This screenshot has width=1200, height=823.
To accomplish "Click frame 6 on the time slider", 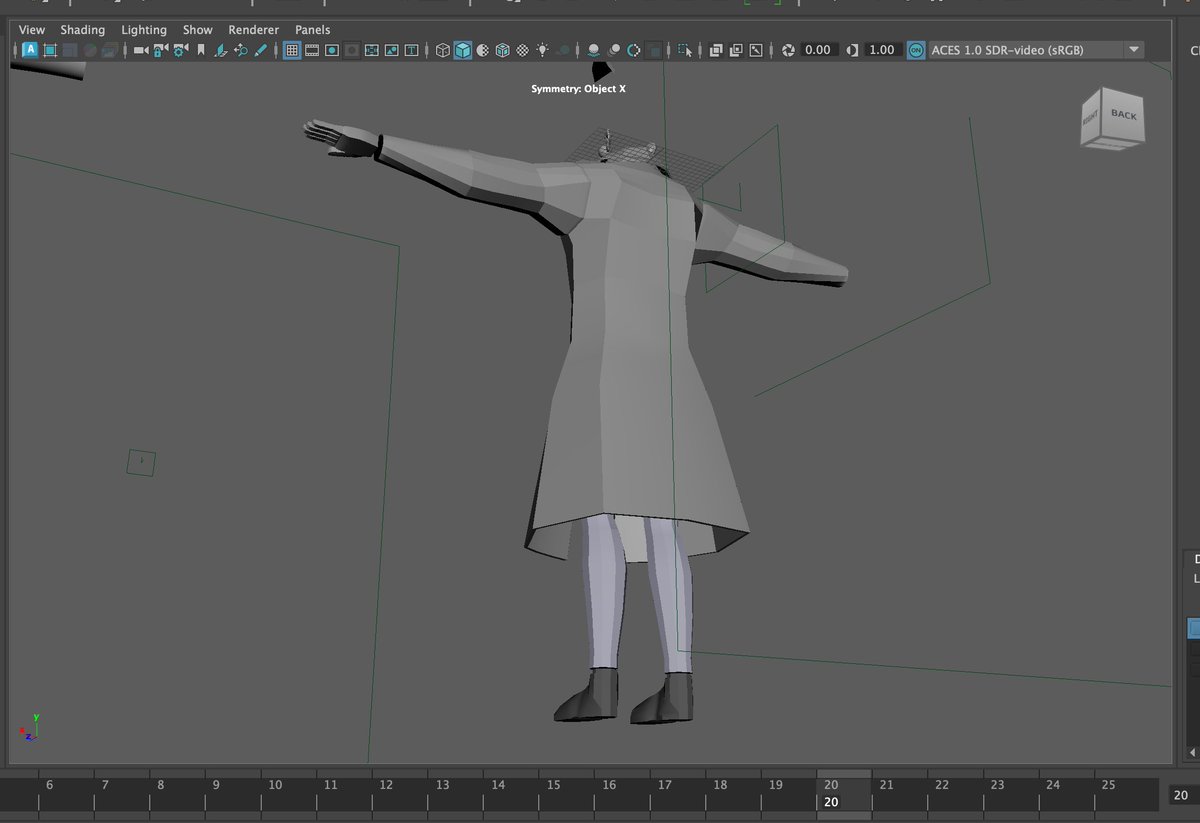I will pyautogui.click(x=49, y=785).
